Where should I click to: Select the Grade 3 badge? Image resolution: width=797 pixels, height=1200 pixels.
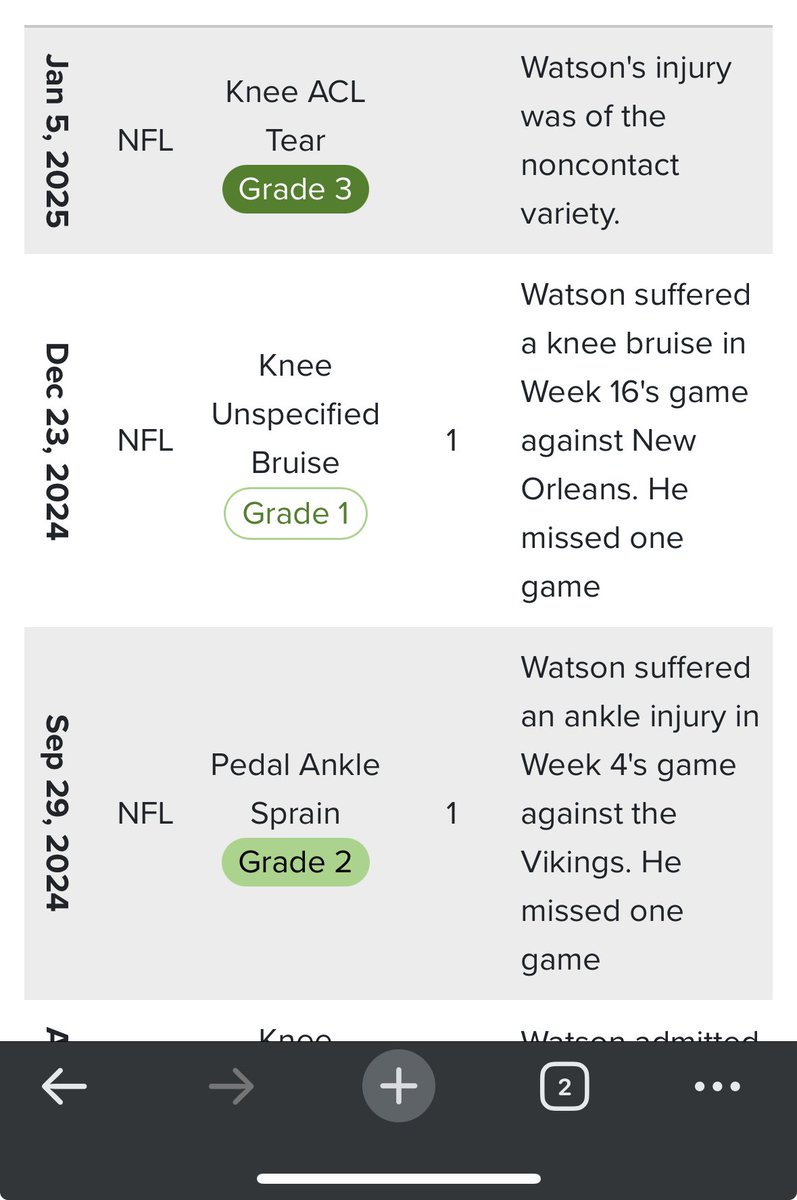[295, 189]
